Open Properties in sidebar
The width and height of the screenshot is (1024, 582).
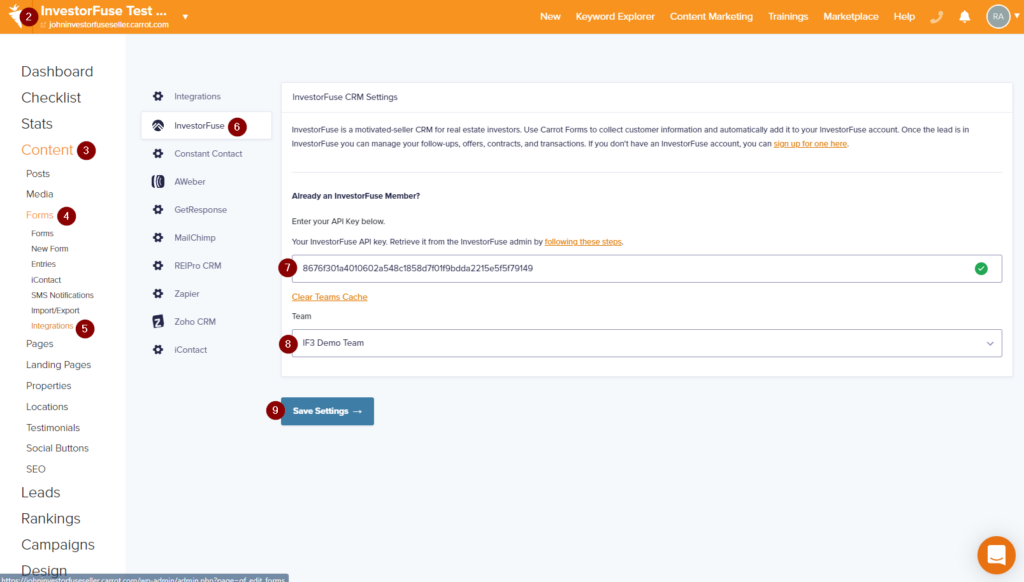pyautogui.click(x=48, y=386)
